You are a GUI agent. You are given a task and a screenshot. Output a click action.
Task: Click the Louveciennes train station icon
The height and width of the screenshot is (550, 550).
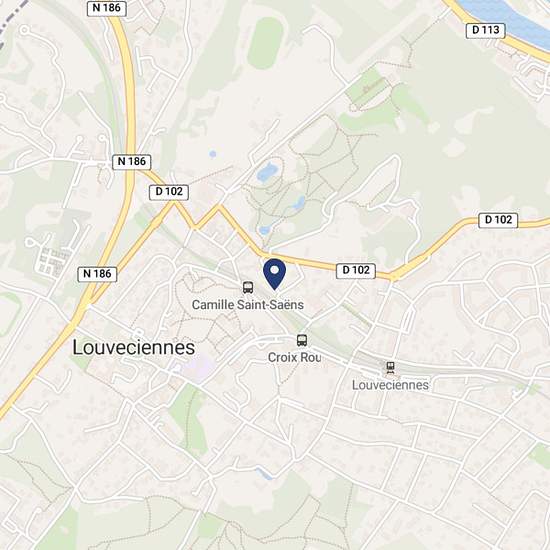[390, 368]
